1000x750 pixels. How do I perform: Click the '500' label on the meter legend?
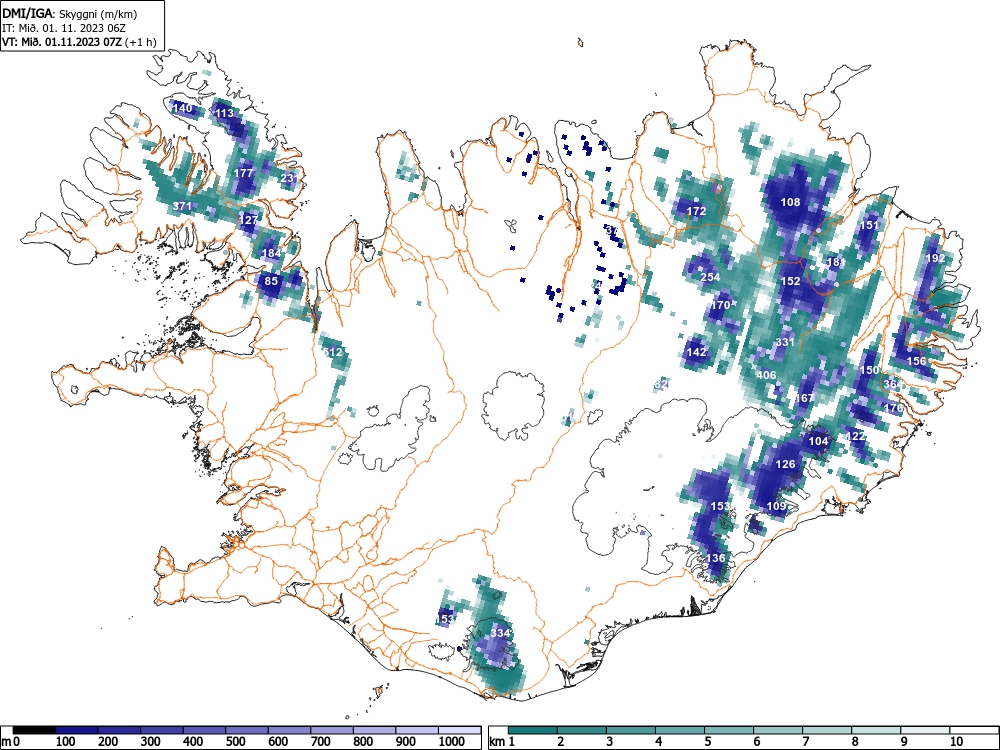(x=235, y=742)
